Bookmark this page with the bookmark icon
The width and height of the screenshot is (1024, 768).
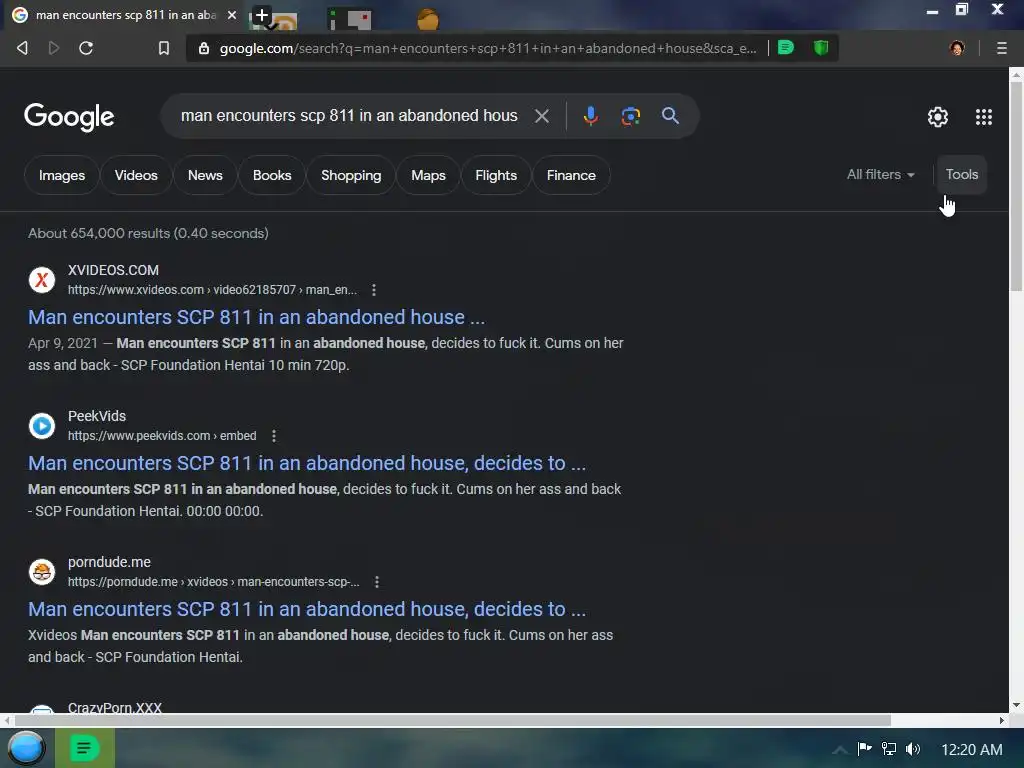point(164,48)
